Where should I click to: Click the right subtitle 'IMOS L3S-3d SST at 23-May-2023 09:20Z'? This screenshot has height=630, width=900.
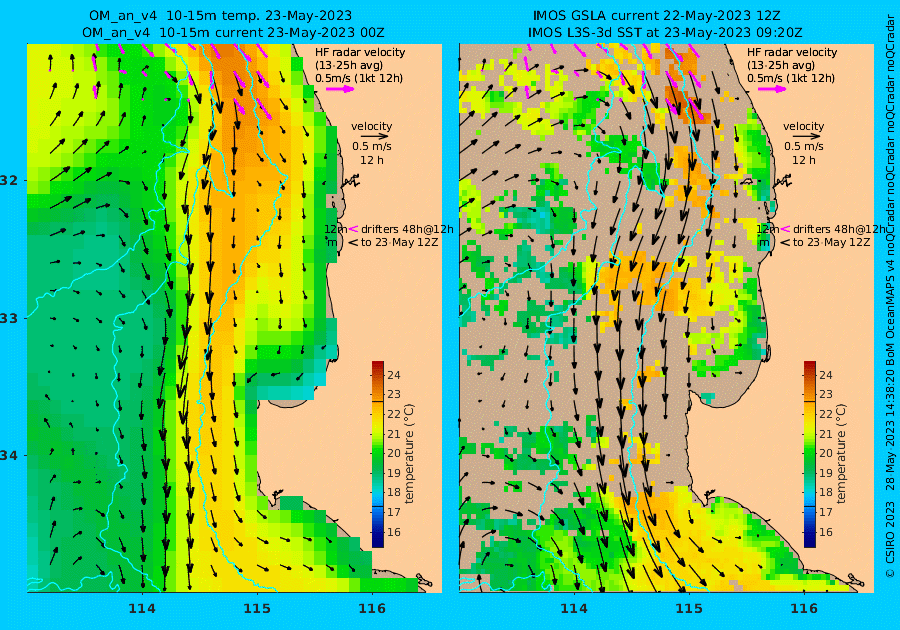(665, 33)
